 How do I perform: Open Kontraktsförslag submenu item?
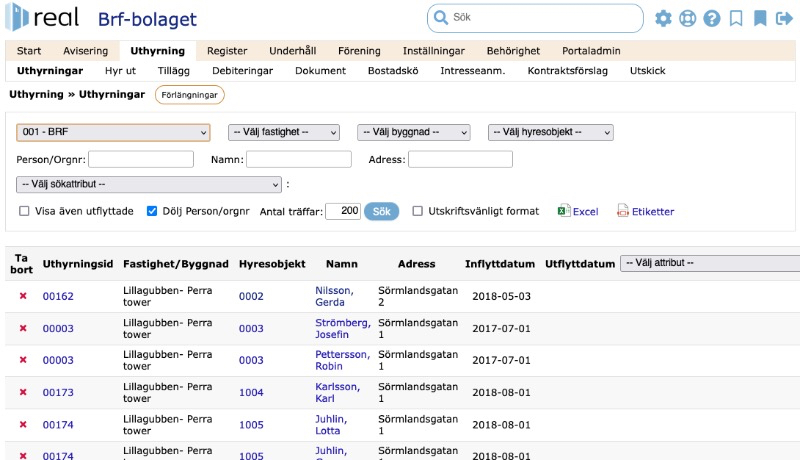[567, 70]
